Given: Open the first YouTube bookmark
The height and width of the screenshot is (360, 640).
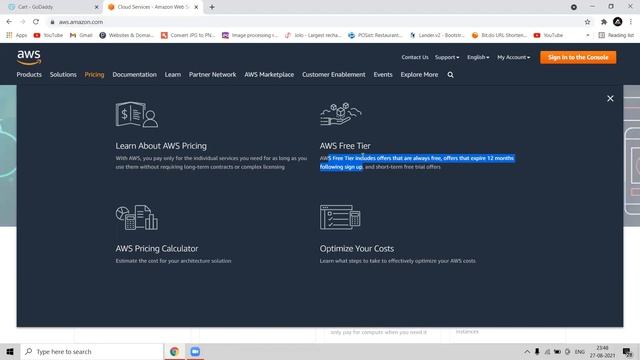Looking at the screenshot, I should [x=48, y=35].
